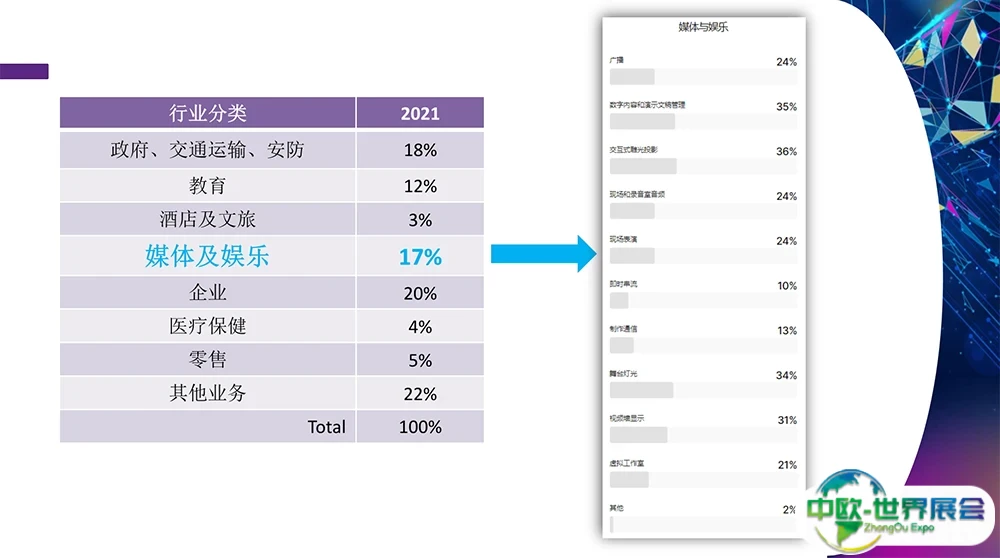Click the highlighted 17% value cell
Viewport: 1000px width, 558px height.
click(x=420, y=257)
